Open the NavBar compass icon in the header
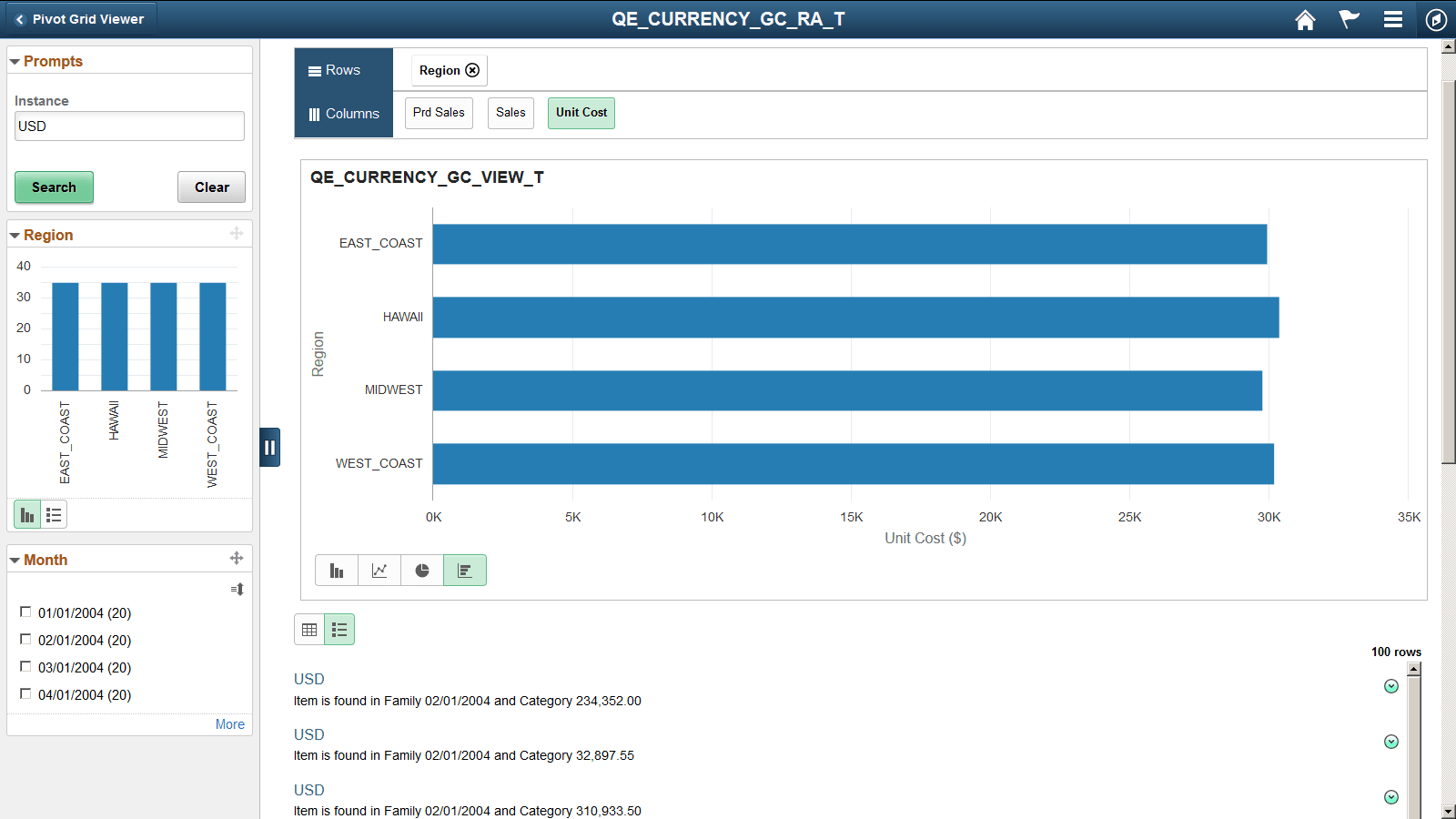The width and height of the screenshot is (1456, 819). pos(1437,19)
